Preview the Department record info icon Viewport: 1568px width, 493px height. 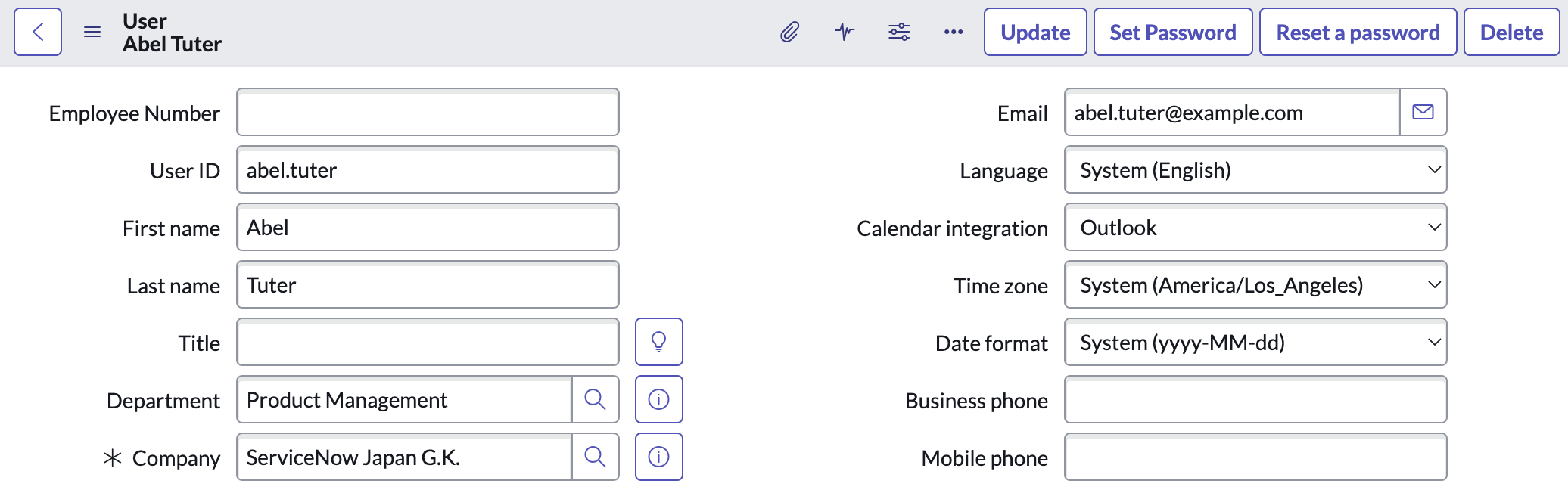(x=658, y=399)
